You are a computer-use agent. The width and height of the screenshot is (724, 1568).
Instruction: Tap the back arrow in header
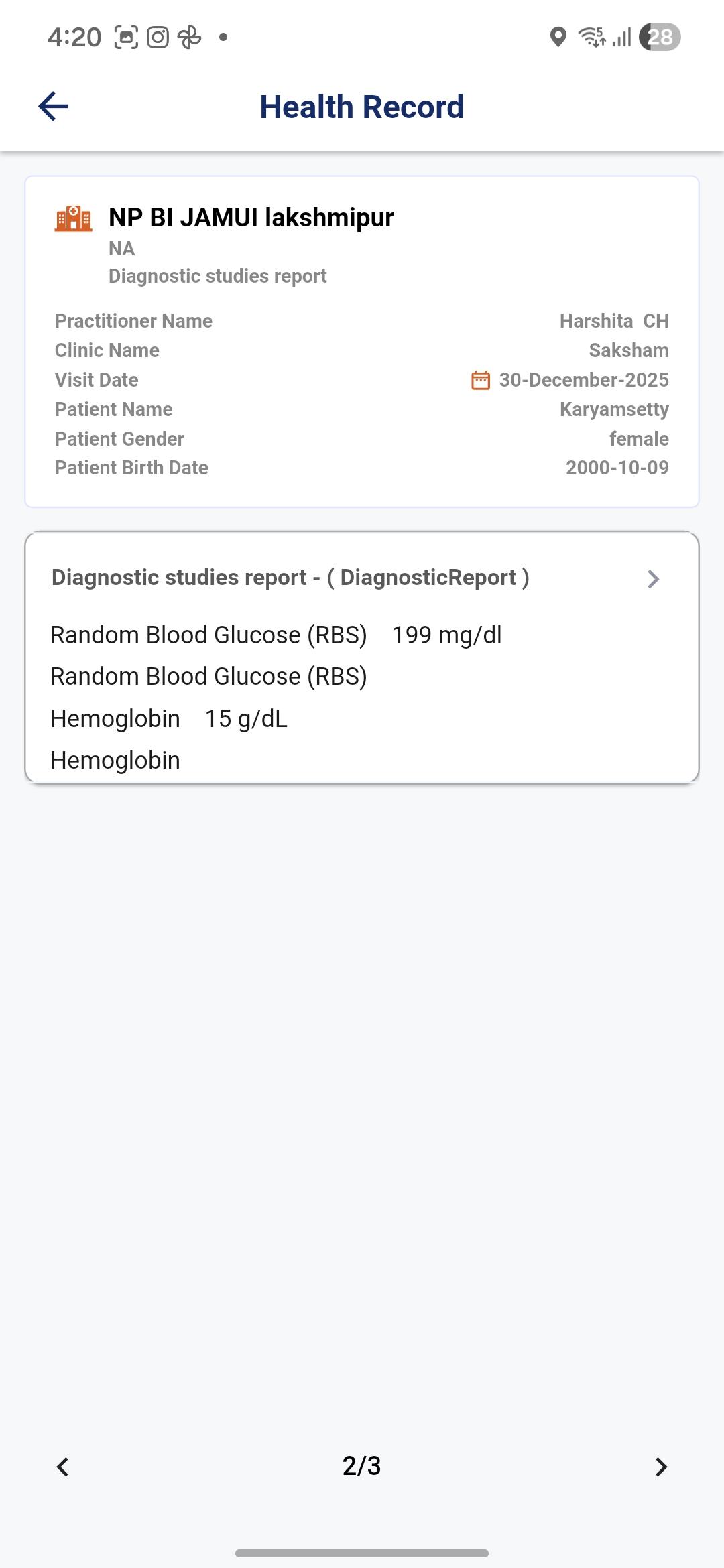(54, 107)
